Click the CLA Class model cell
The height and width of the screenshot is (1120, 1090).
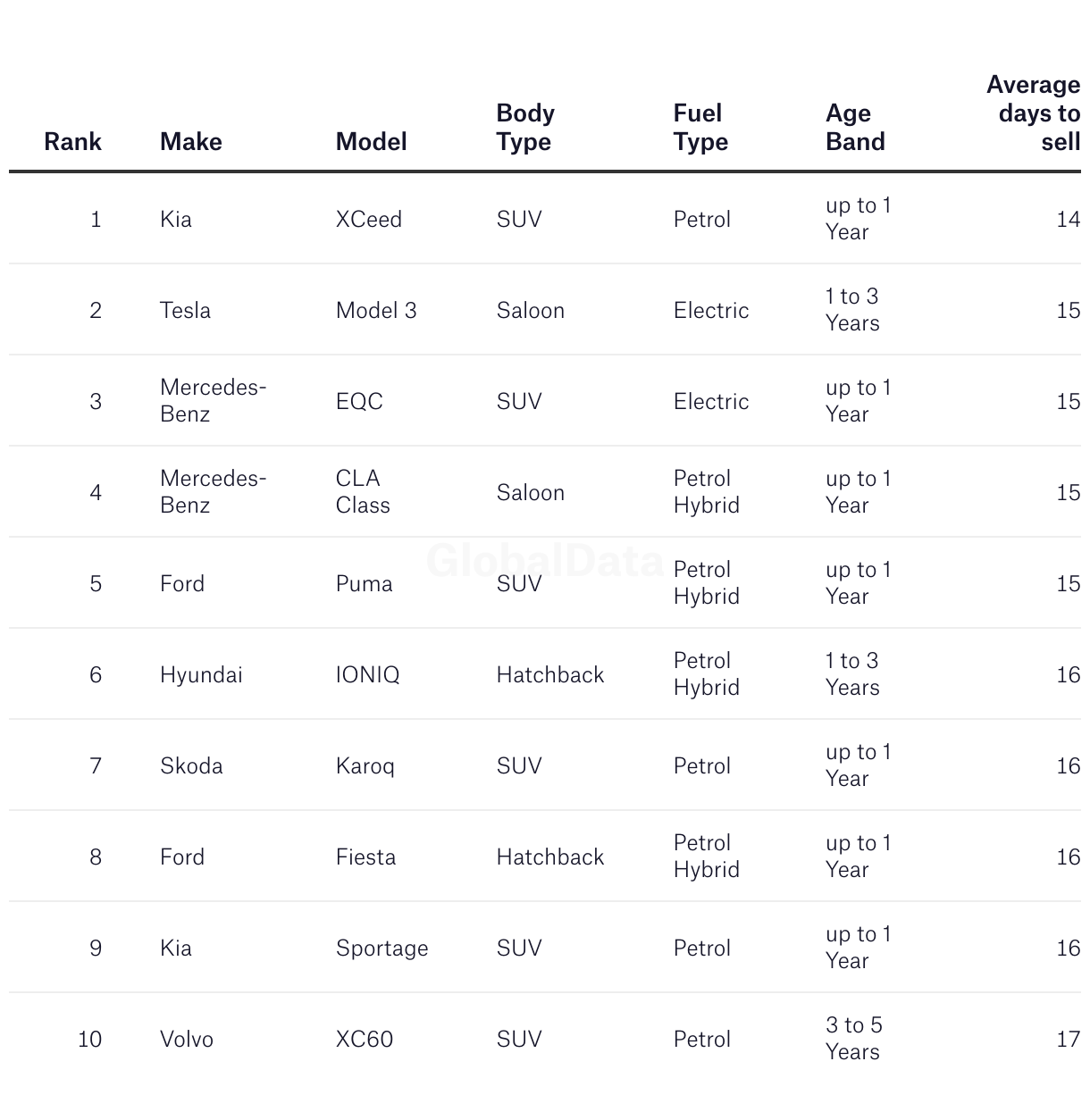[x=363, y=492]
